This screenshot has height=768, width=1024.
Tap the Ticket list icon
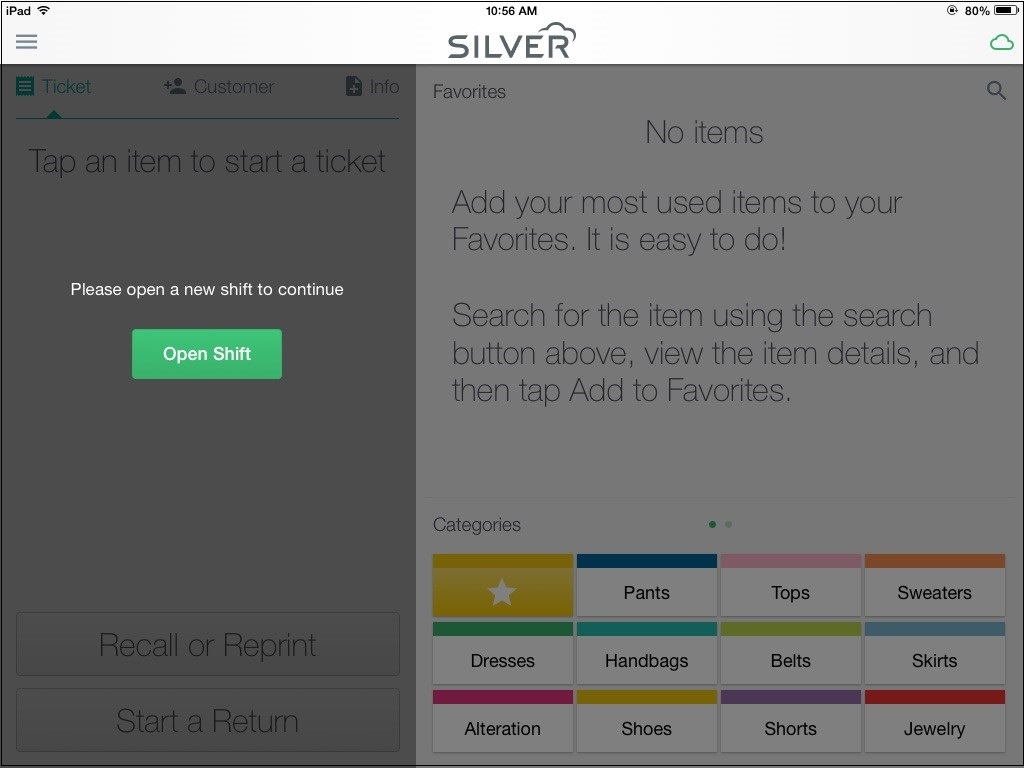[25, 86]
